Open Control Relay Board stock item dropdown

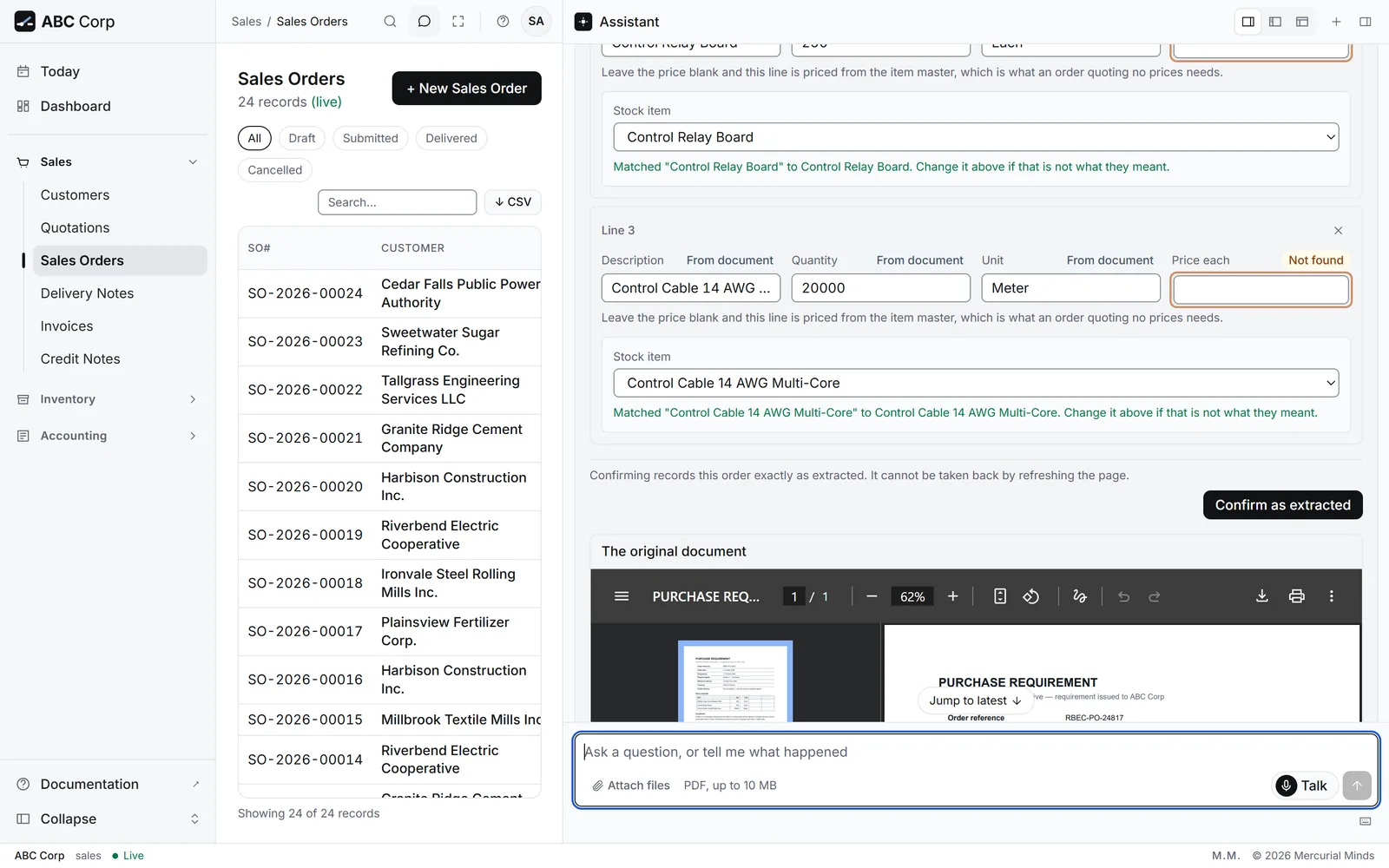tap(976, 137)
